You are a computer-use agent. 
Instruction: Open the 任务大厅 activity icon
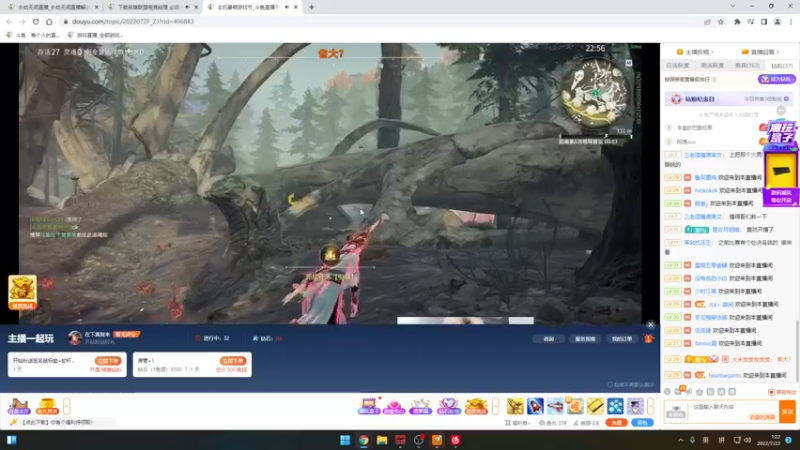pyautogui.click(x=19, y=406)
